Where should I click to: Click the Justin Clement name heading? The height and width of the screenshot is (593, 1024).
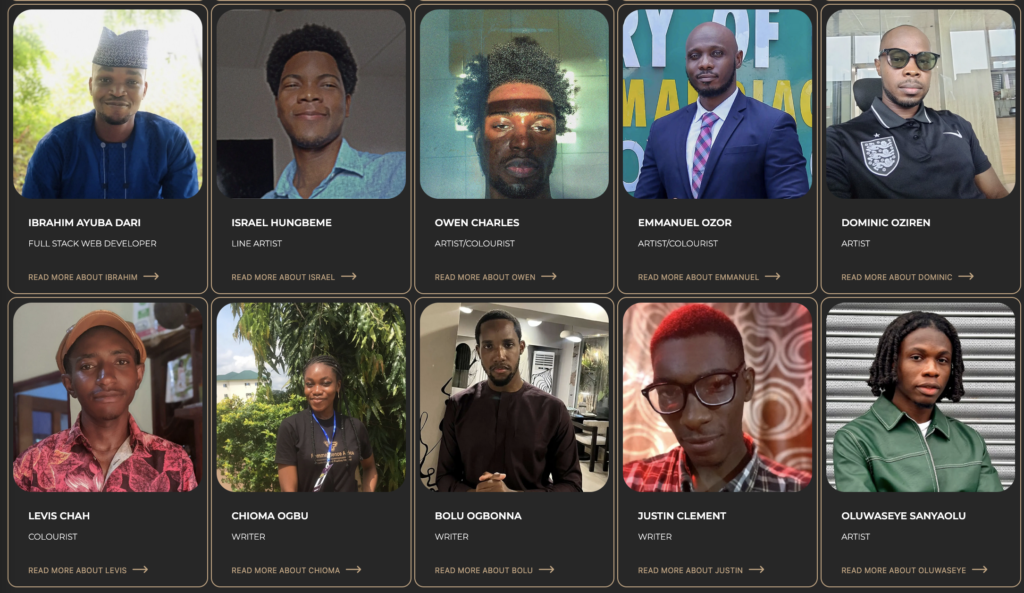682,516
